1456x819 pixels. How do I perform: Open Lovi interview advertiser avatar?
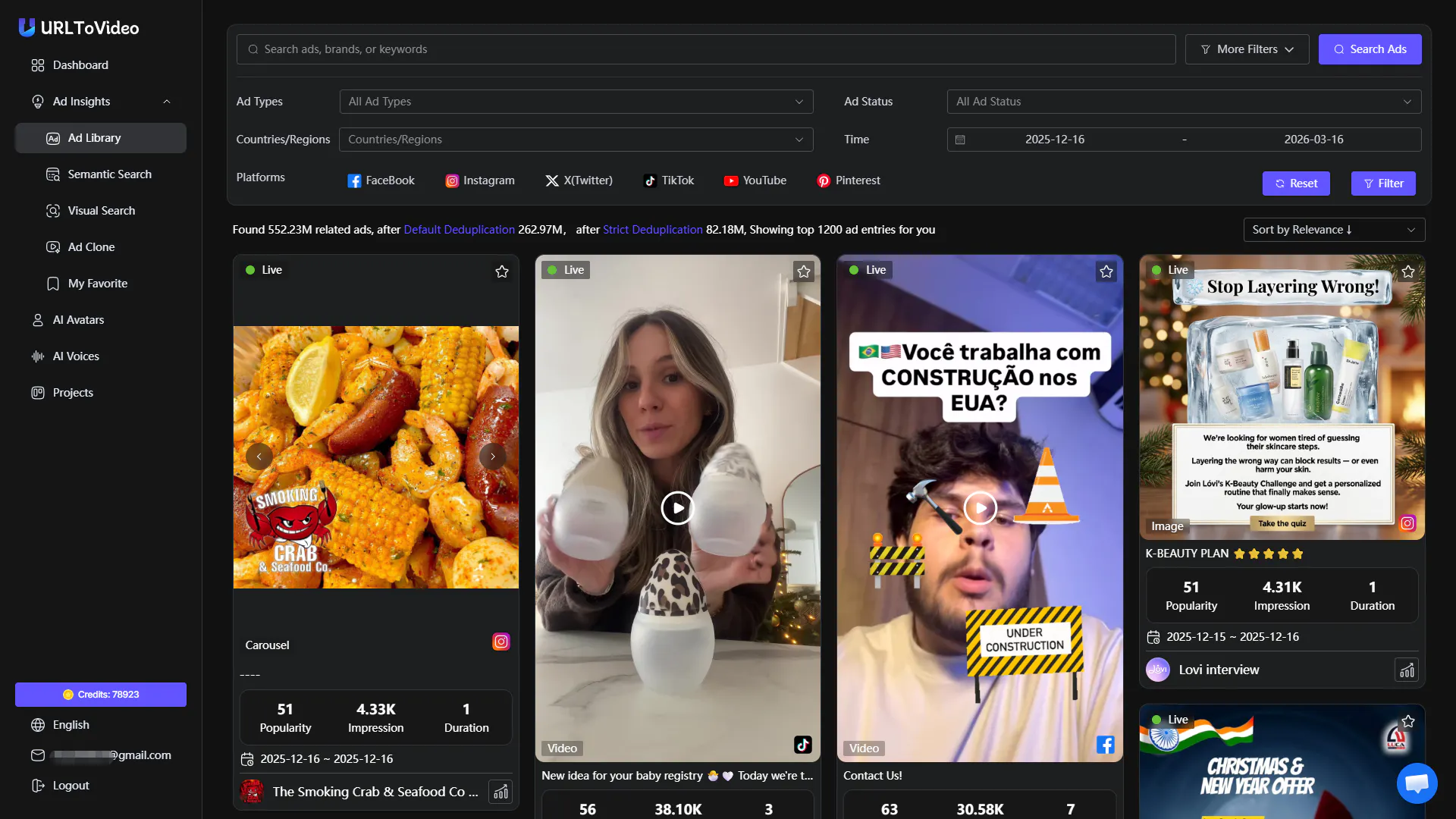[x=1158, y=670]
